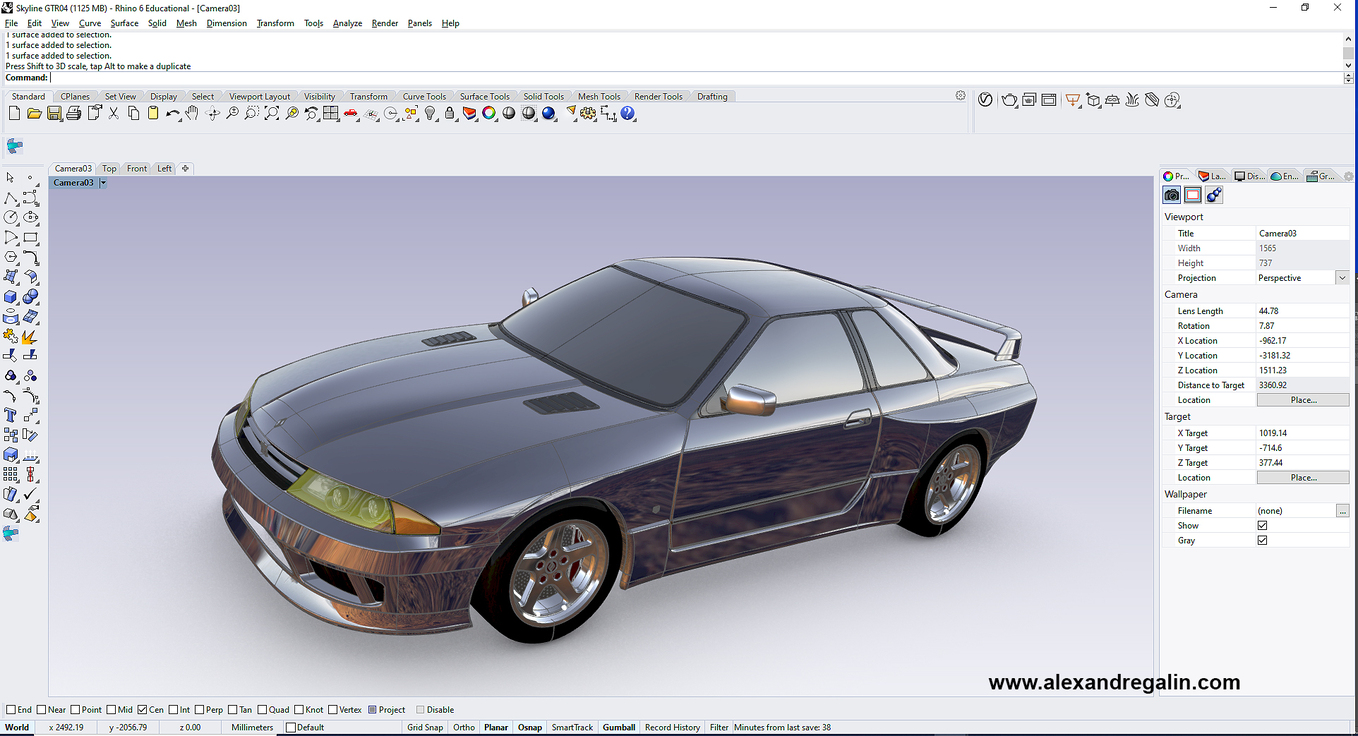Activate the Pan hand tool

point(192,114)
